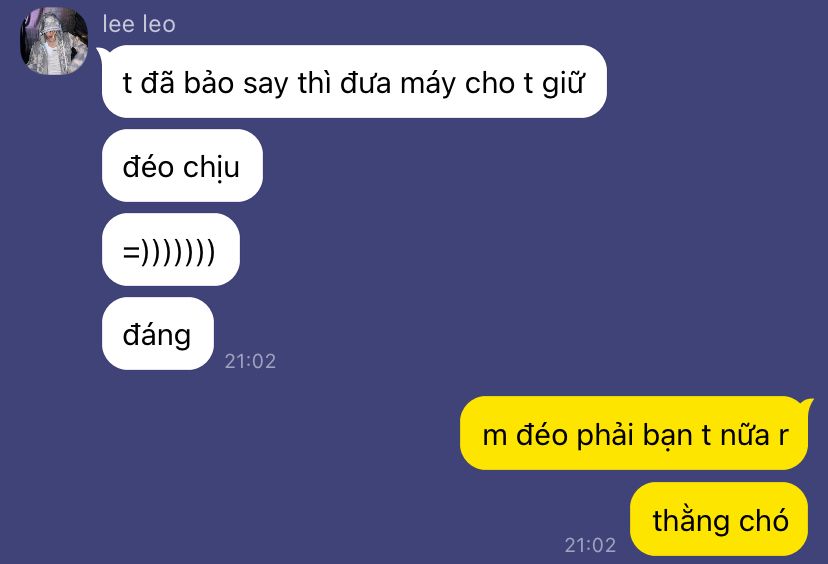Tap the 'đéo chịu' message bubble

click(182, 165)
